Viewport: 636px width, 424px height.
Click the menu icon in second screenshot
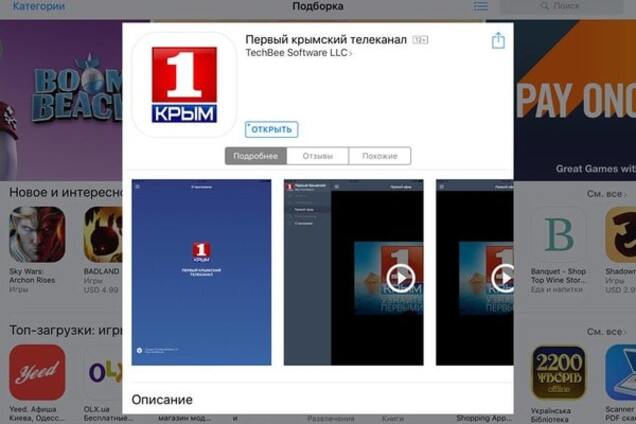(337, 187)
